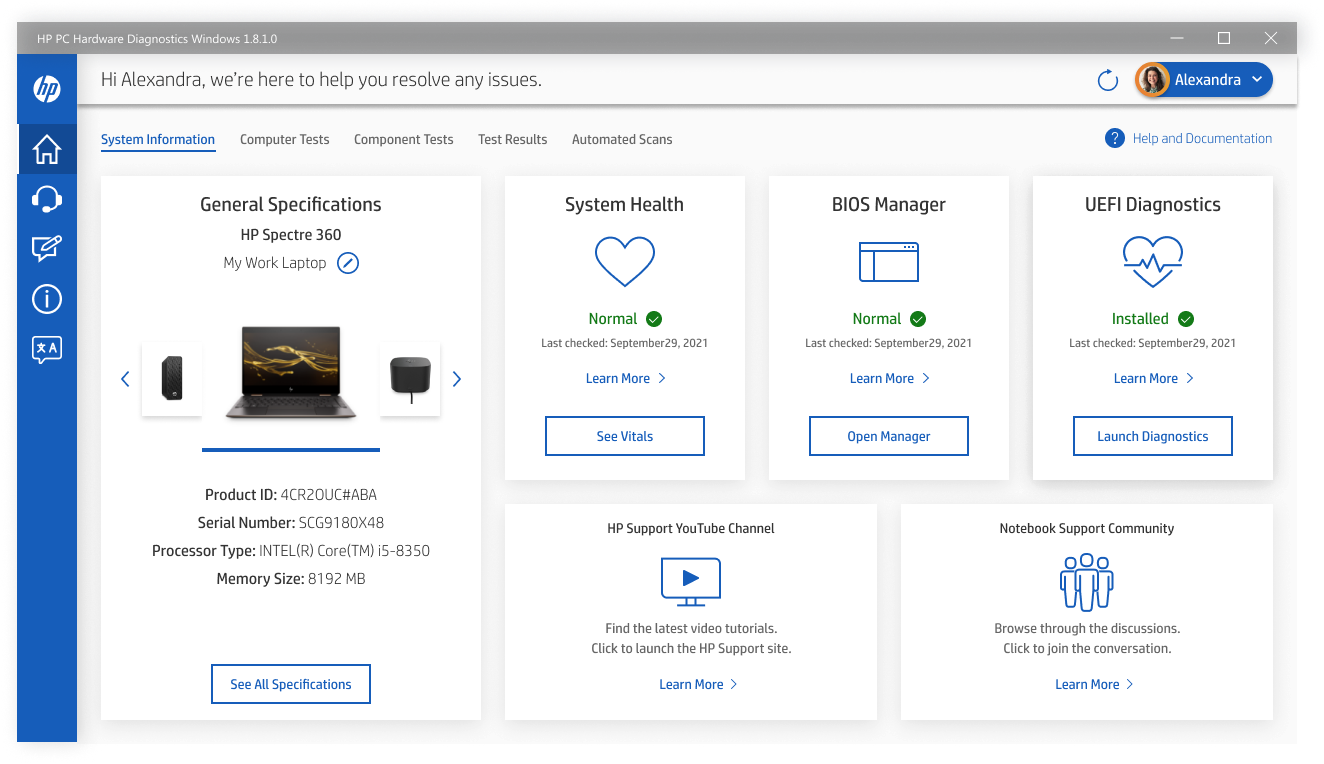Click the YouTube channel video monitor icon
This screenshot has height=764, width=1324.
click(x=691, y=582)
